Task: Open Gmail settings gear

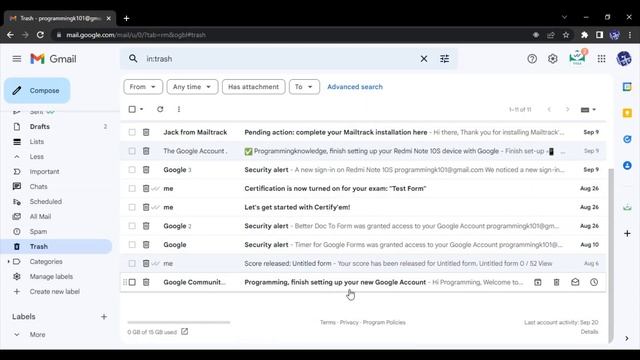Action: [553, 59]
